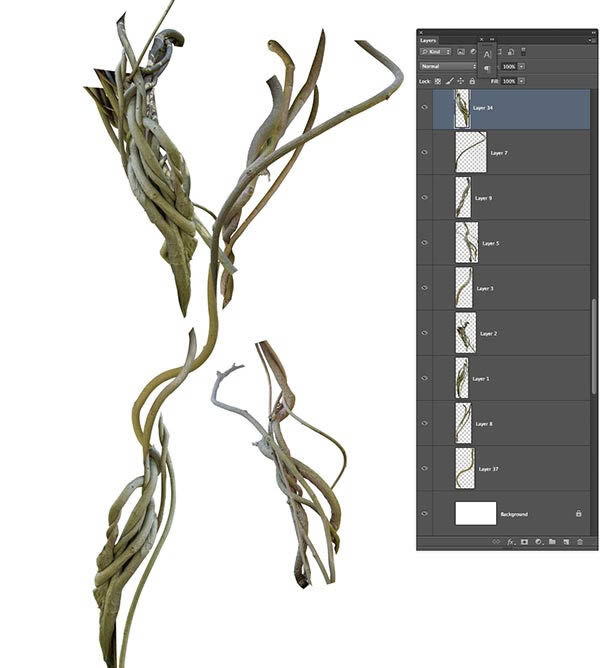600x668 pixels.
Task: Toggle adjustment layer filter icon
Action: click(x=473, y=52)
